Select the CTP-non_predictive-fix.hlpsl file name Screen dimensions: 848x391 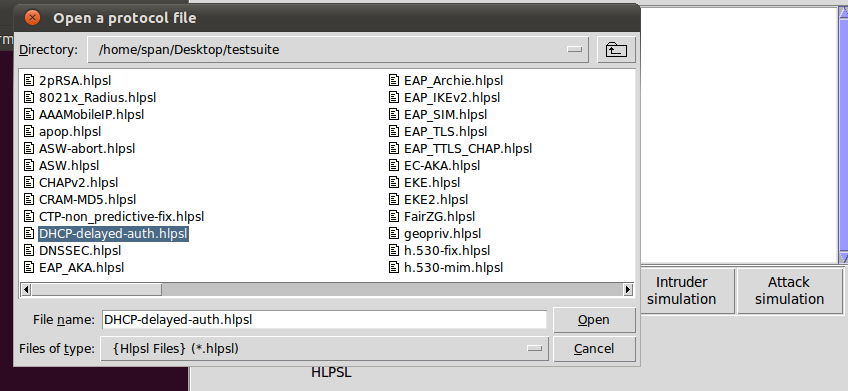[122, 217]
